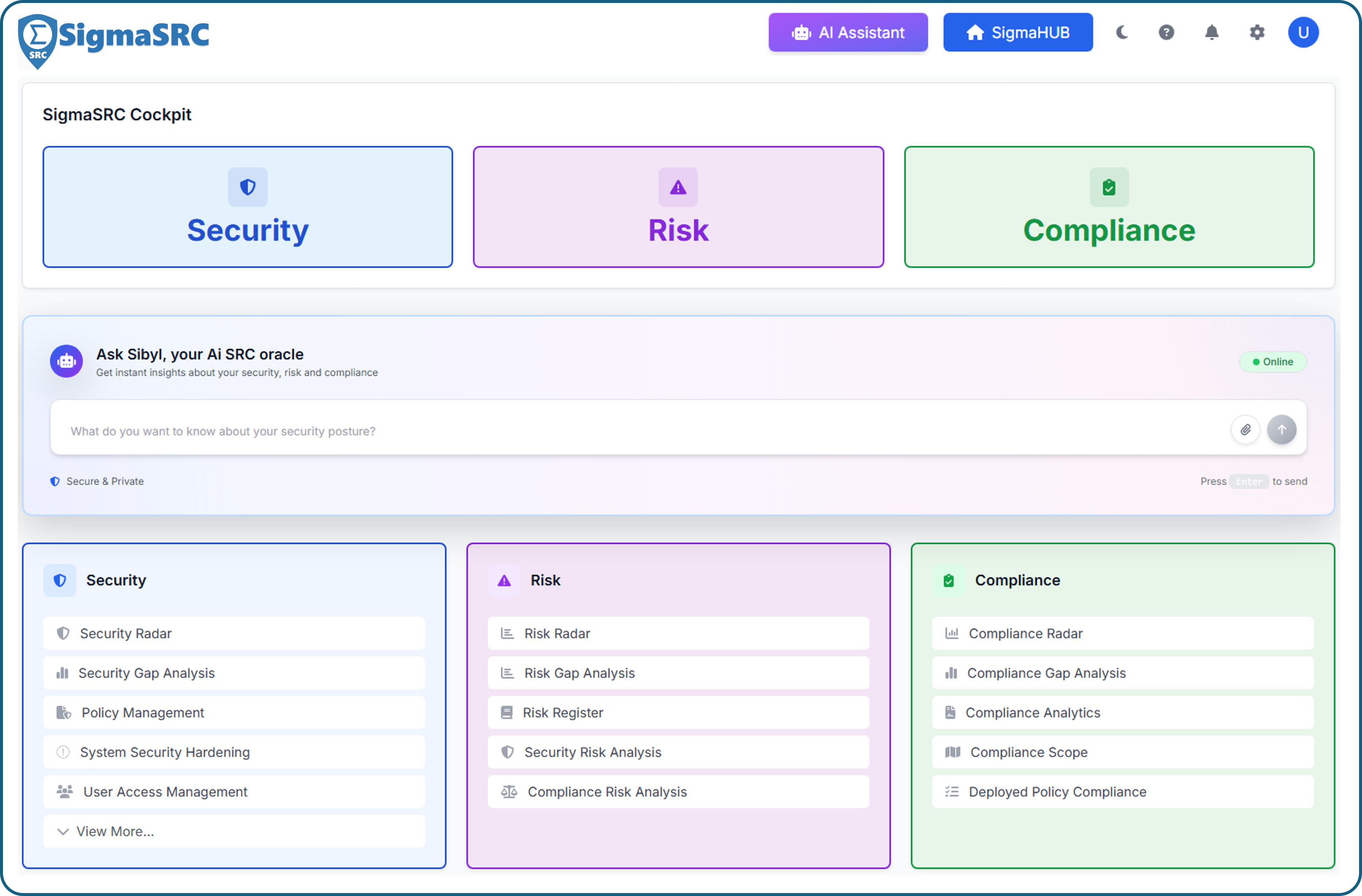Click the chart icon beside Risk Gap Analysis
Image resolution: width=1362 pixels, height=896 pixels.
tap(507, 673)
